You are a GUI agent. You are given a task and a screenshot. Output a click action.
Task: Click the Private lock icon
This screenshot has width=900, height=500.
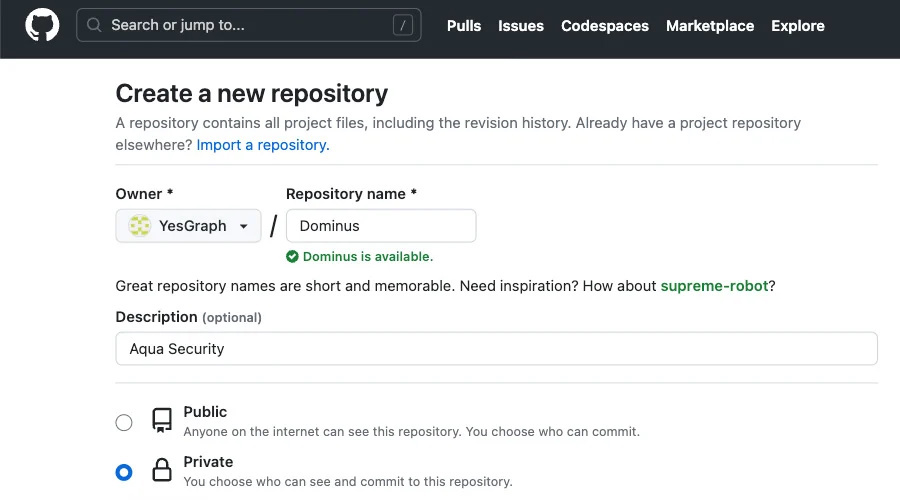tap(162, 470)
